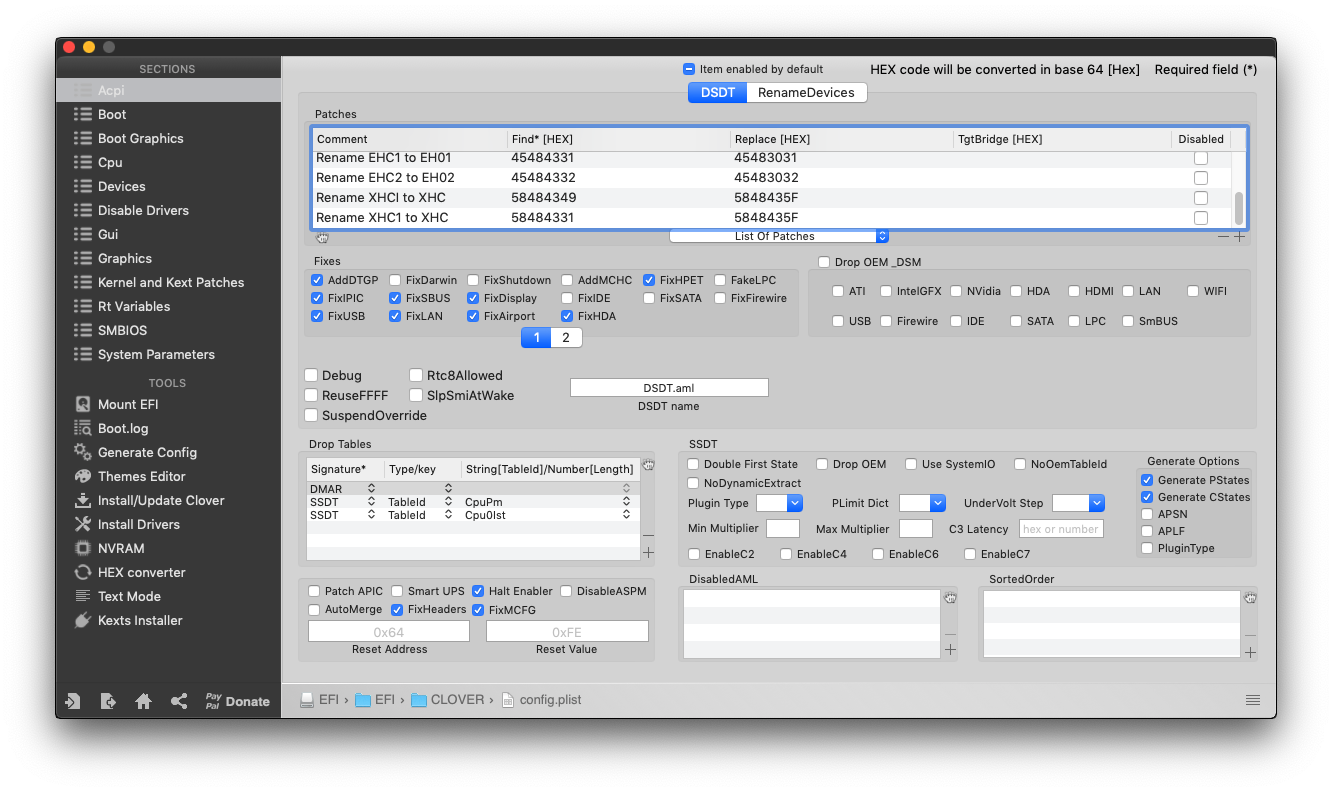Screen dimensions: 1332x792
Task: Switch to the RenameDevices tab
Action: (806, 93)
